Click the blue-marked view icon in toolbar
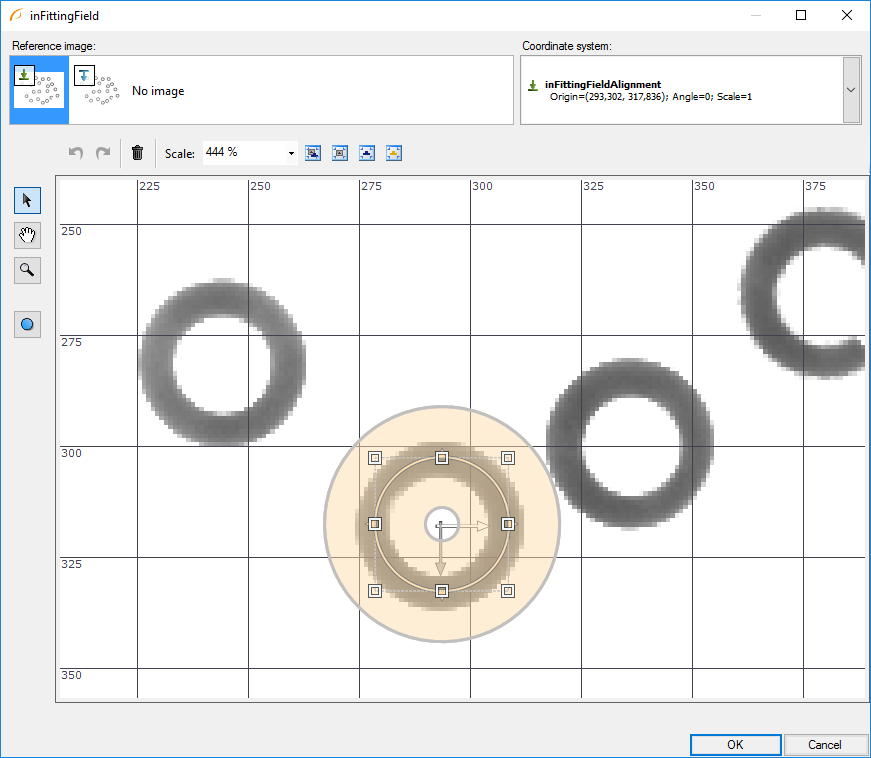Screen dimensions: 871x758 (x=367, y=153)
